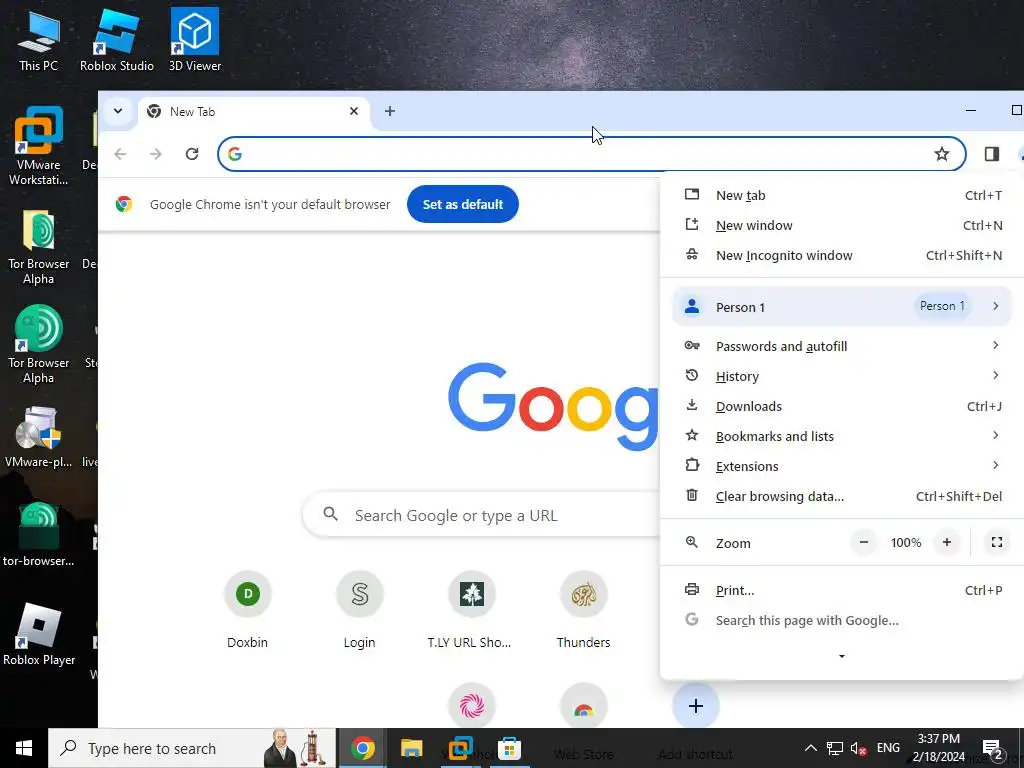Expand Extensions submenu

pos(842,466)
